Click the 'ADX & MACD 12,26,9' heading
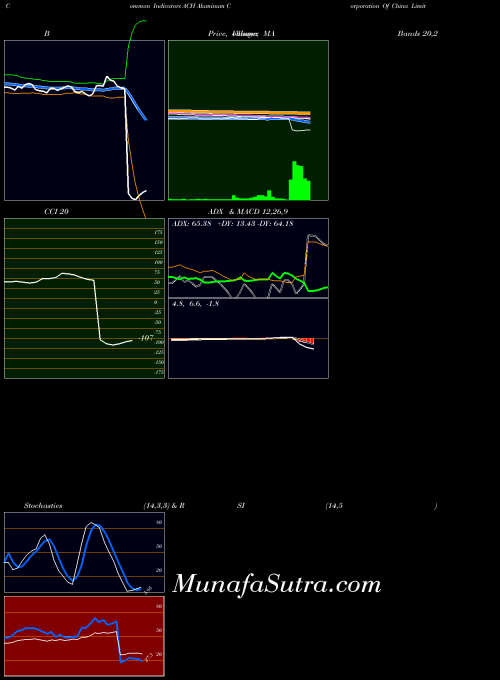 tap(248, 212)
